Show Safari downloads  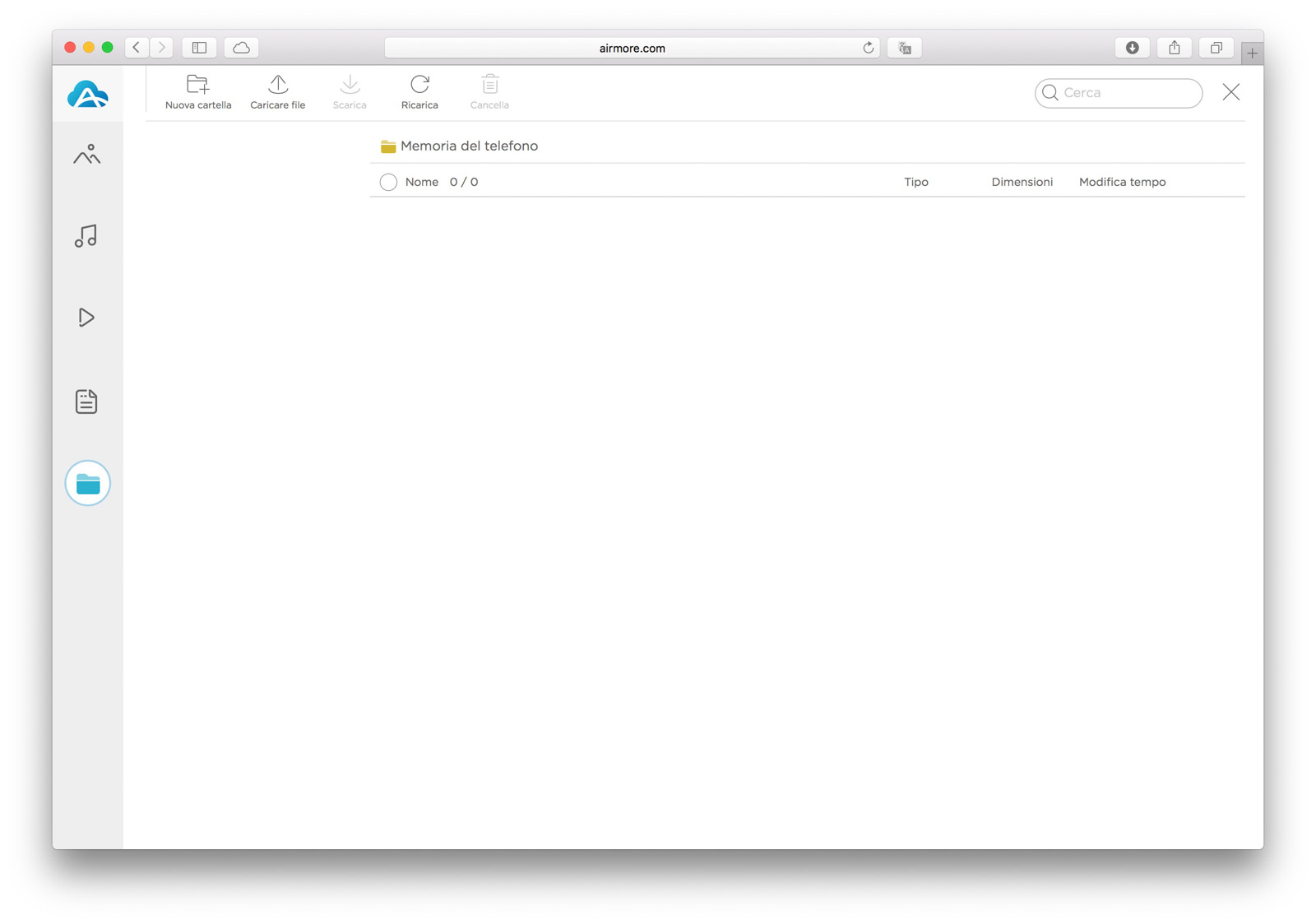tap(1133, 48)
